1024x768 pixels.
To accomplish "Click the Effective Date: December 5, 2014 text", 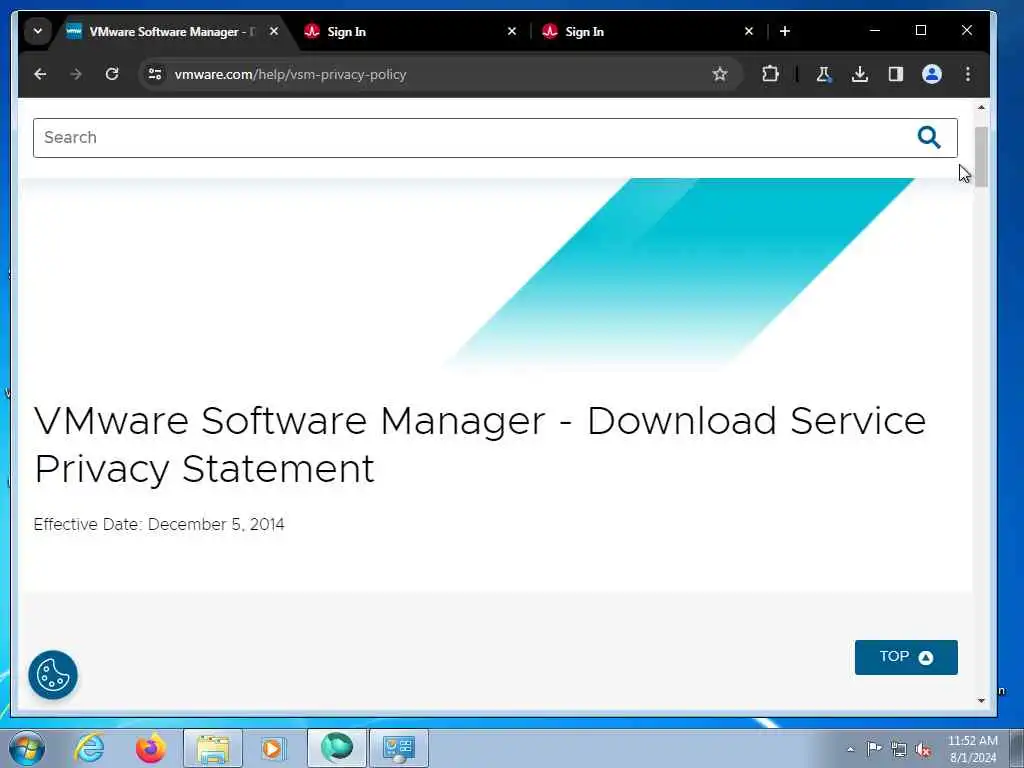I will (159, 524).
